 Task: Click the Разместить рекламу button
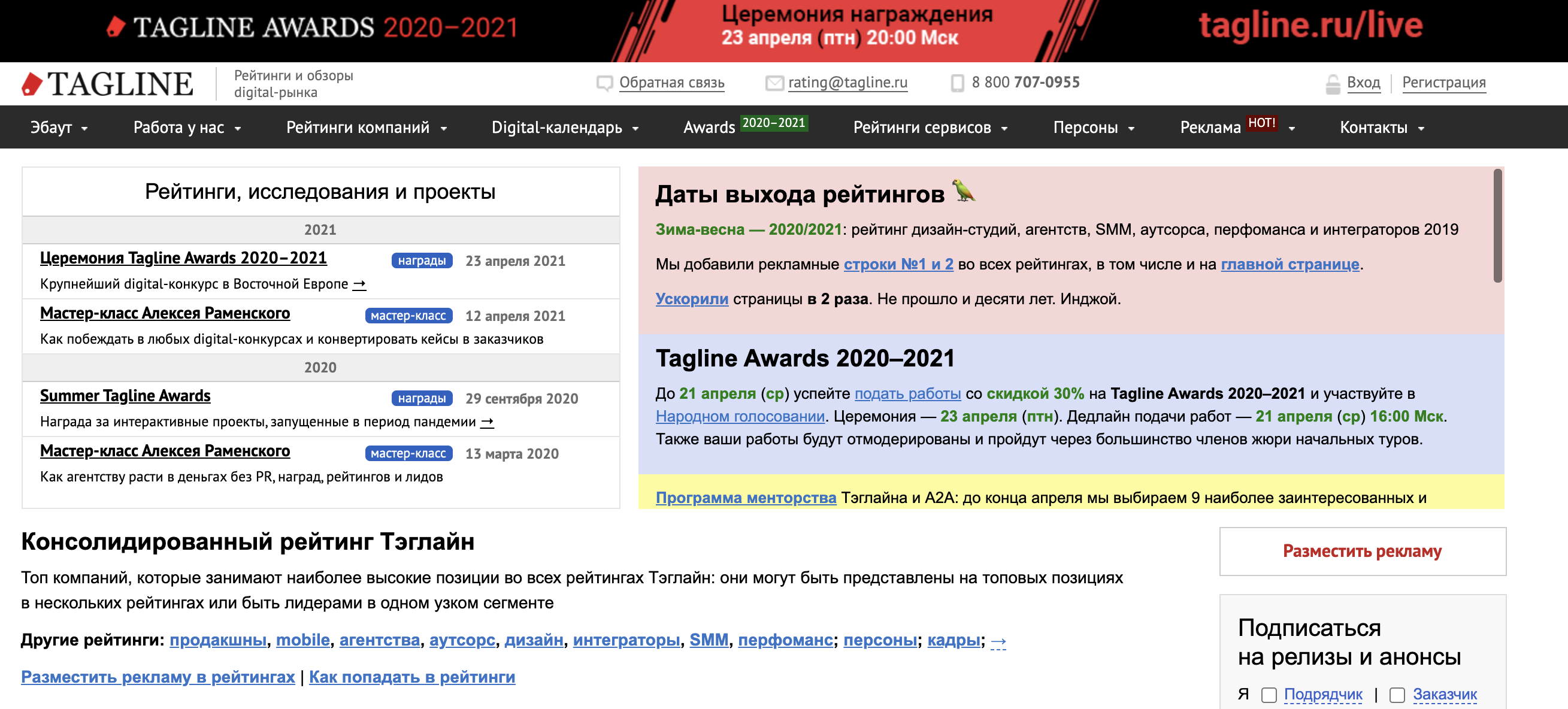[1362, 552]
